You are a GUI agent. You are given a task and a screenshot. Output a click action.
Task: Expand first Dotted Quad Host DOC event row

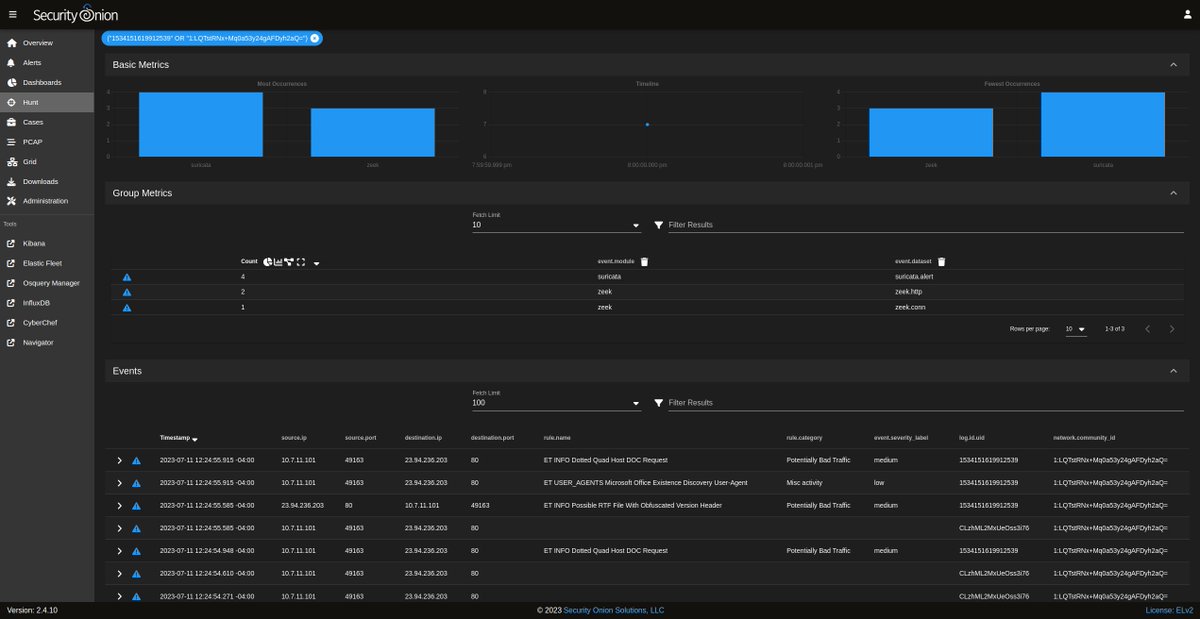[119, 460]
